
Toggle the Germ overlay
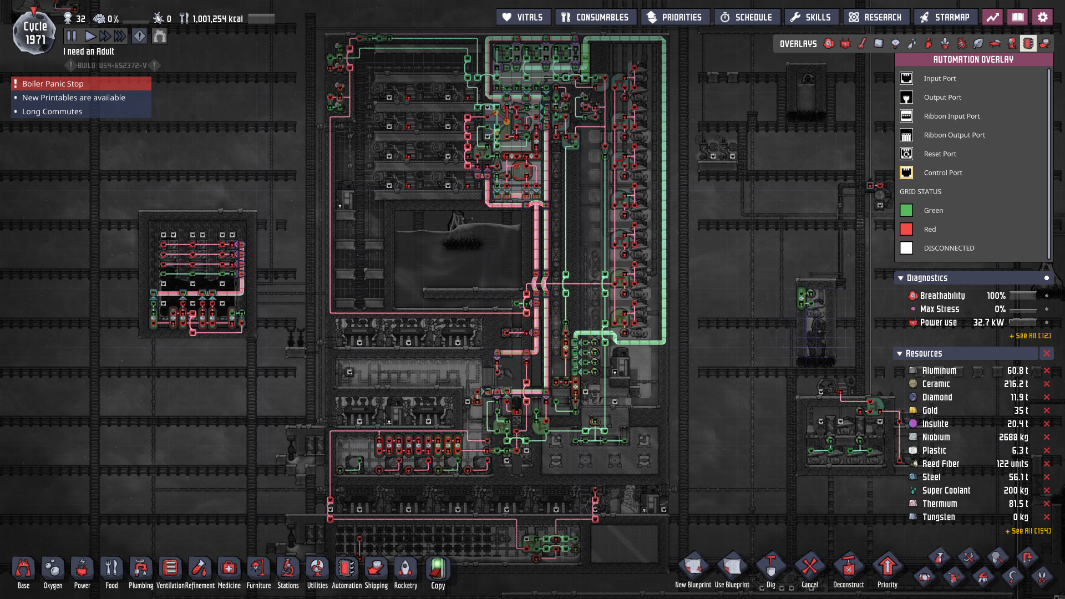point(962,43)
